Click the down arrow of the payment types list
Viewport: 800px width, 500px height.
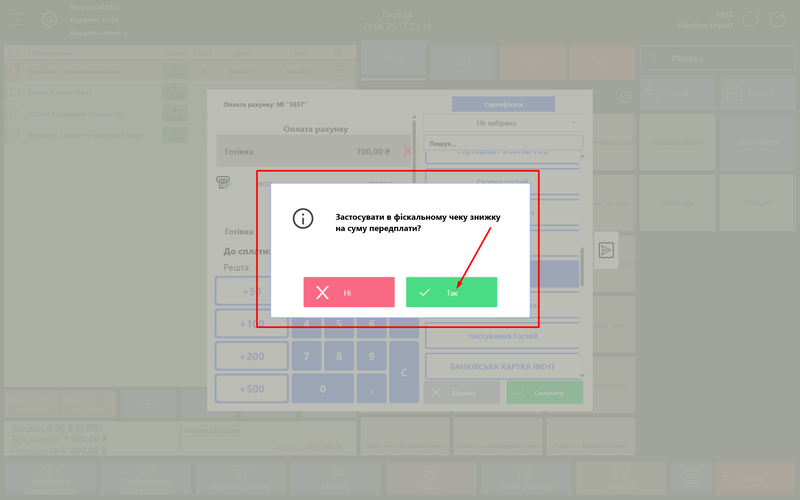pos(582,376)
